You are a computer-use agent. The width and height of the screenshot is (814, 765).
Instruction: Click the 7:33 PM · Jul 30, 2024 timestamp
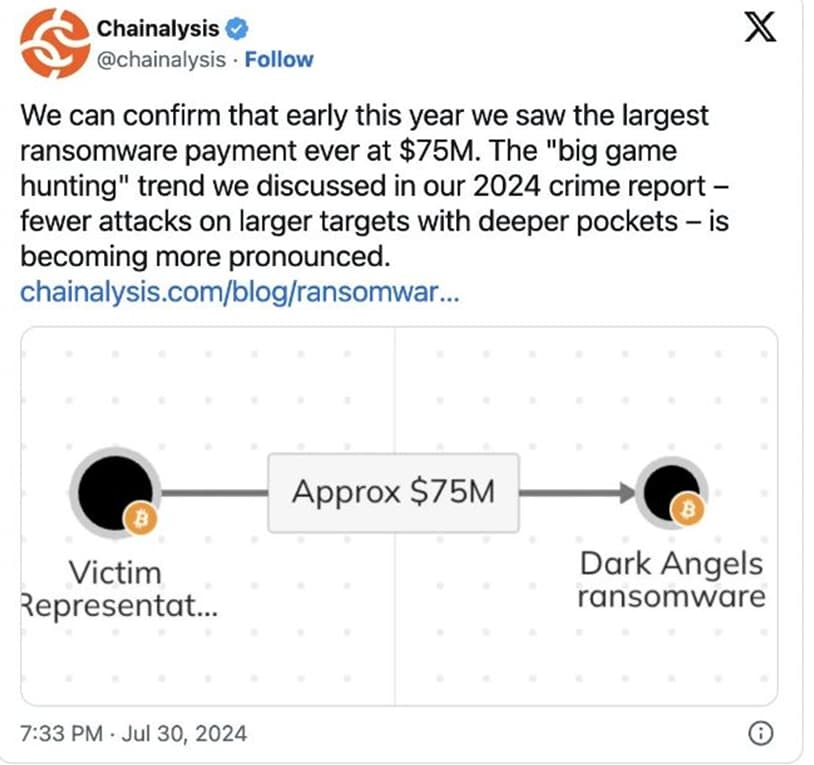pos(133,734)
